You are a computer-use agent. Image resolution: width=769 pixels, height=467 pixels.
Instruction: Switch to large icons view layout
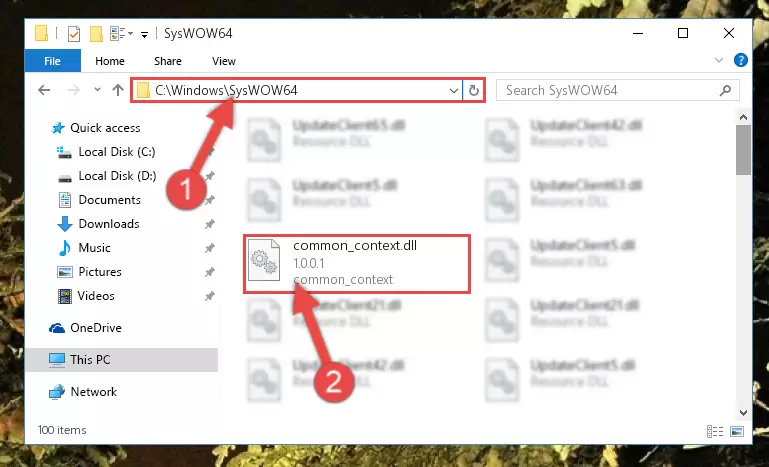737,431
